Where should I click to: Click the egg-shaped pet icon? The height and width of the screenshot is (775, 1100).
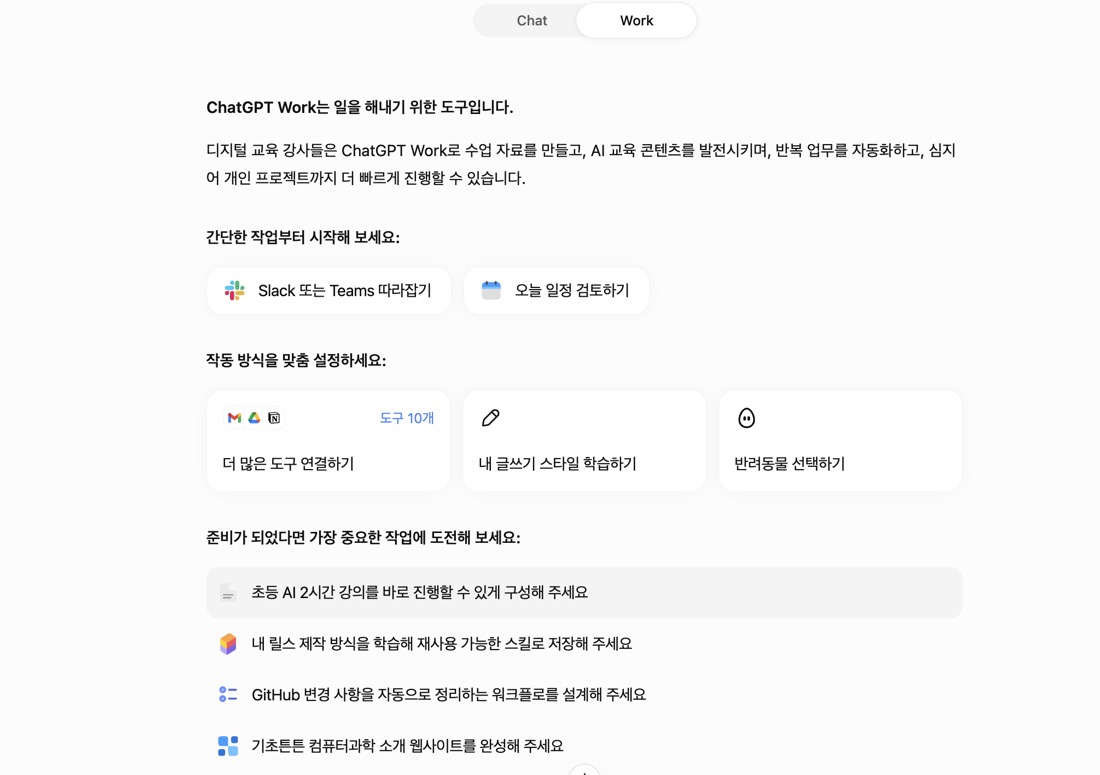click(746, 418)
